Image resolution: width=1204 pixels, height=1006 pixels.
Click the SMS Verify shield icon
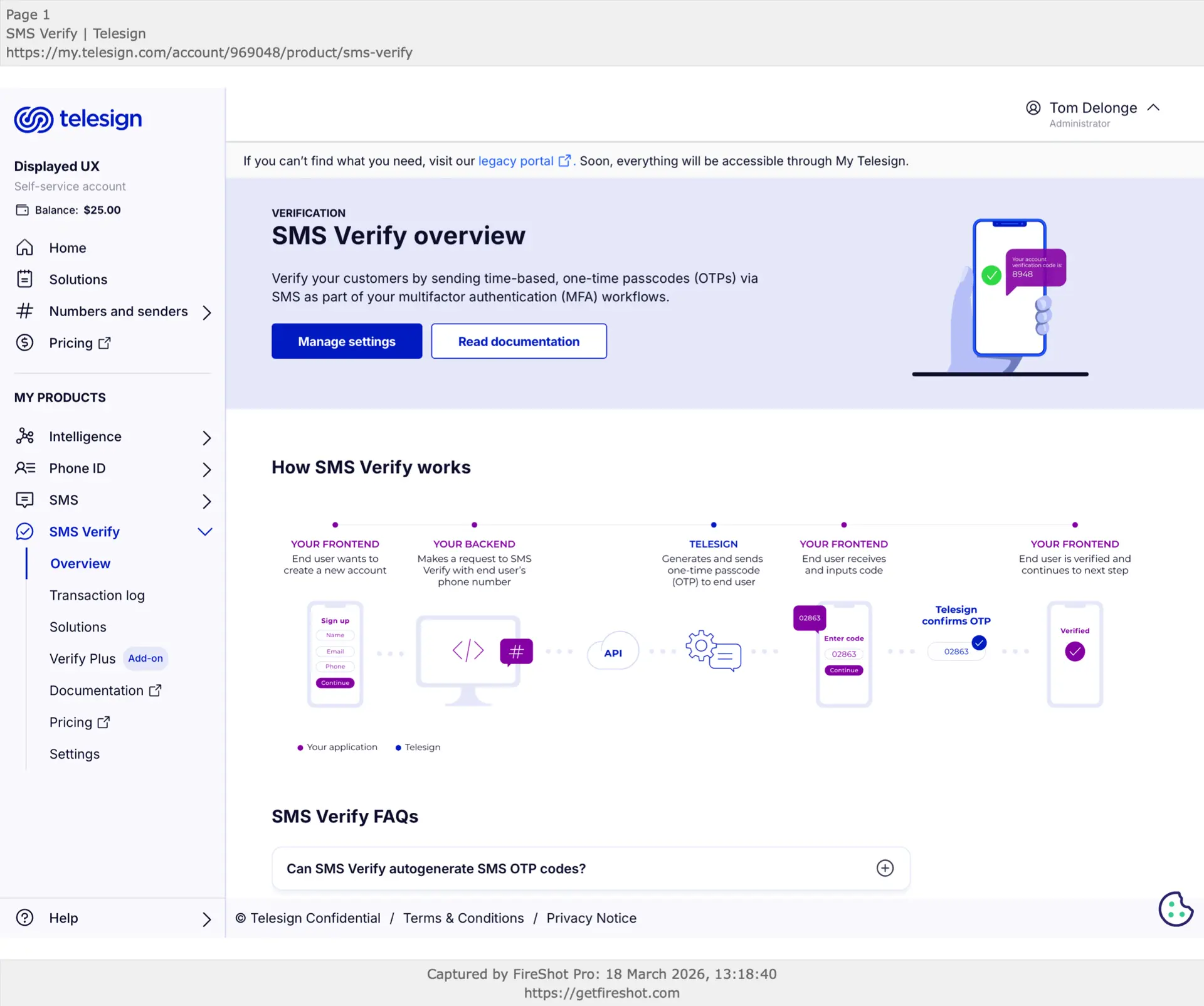point(24,531)
